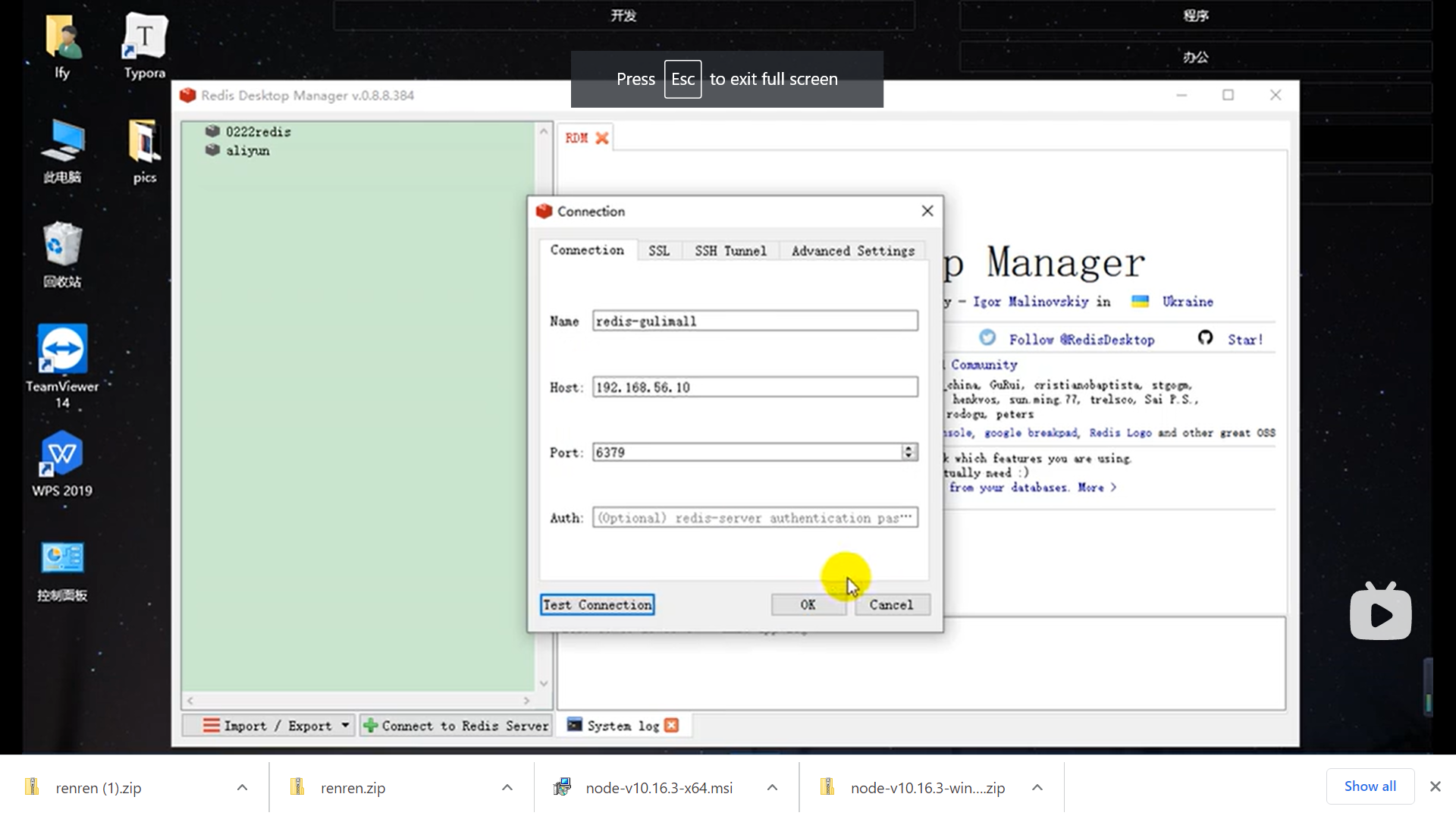Select the aliyun connection entry
The height and width of the screenshot is (819, 1456).
pos(247,150)
